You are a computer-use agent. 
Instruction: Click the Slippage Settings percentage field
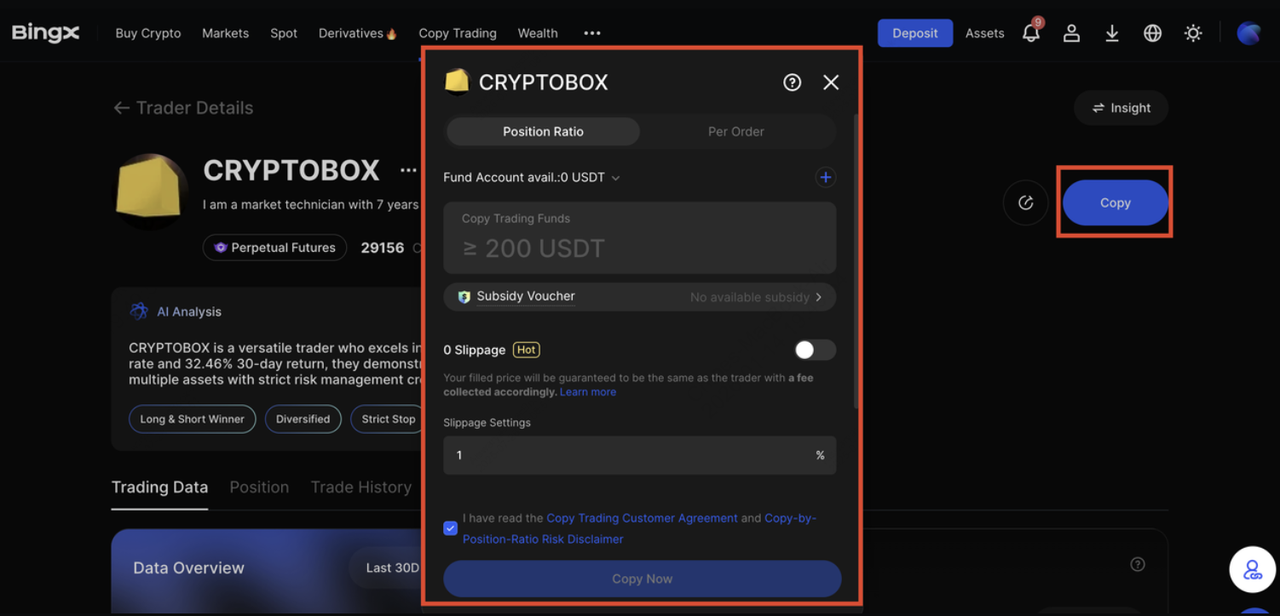[x=630, y=455]
